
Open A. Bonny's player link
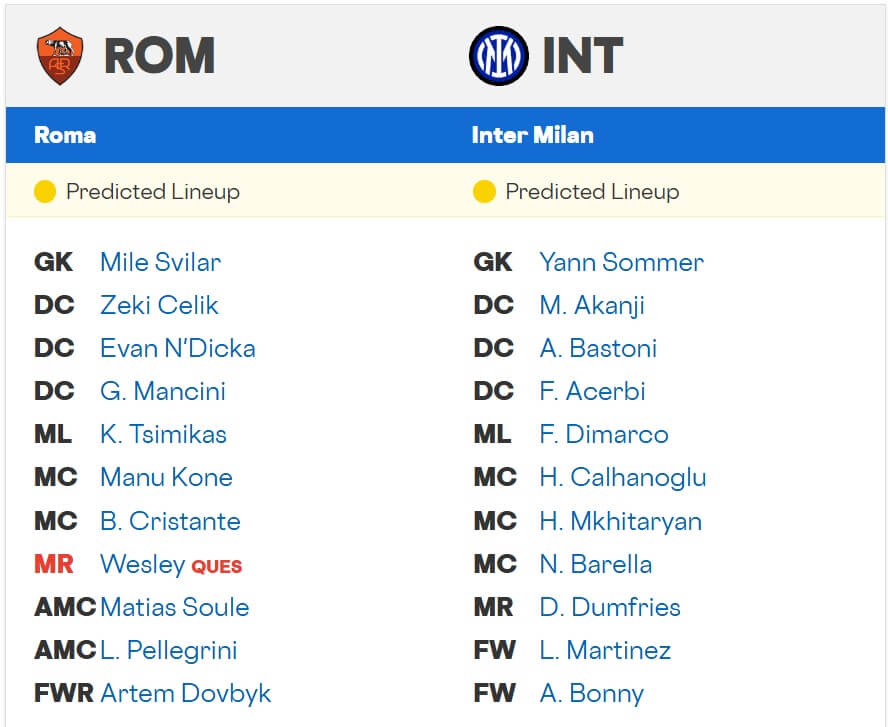[x=591, y=693]
